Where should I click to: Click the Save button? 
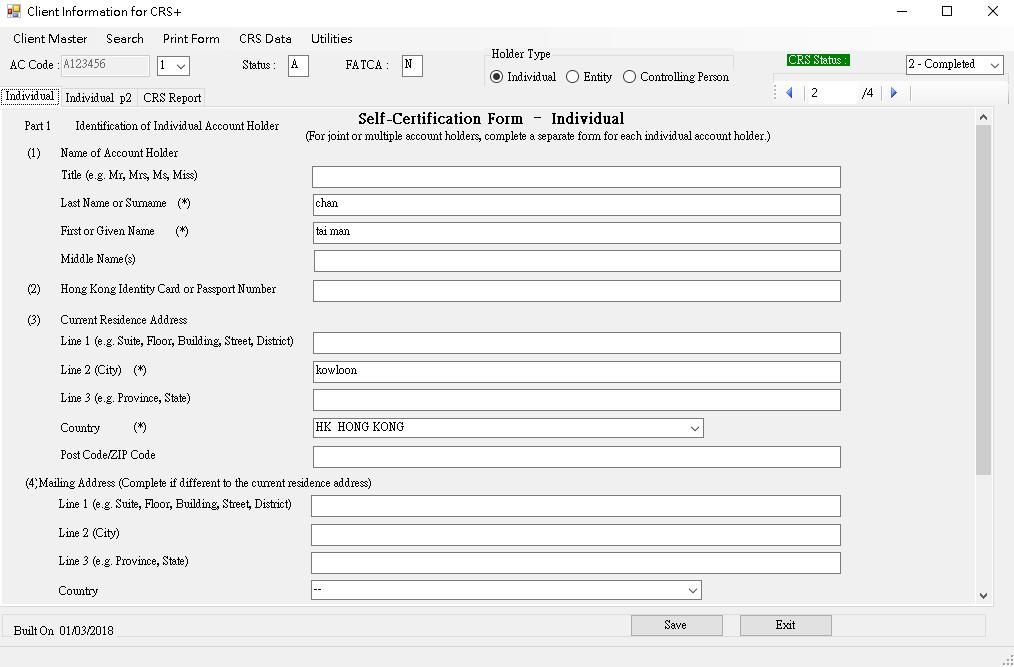[676, 625]
